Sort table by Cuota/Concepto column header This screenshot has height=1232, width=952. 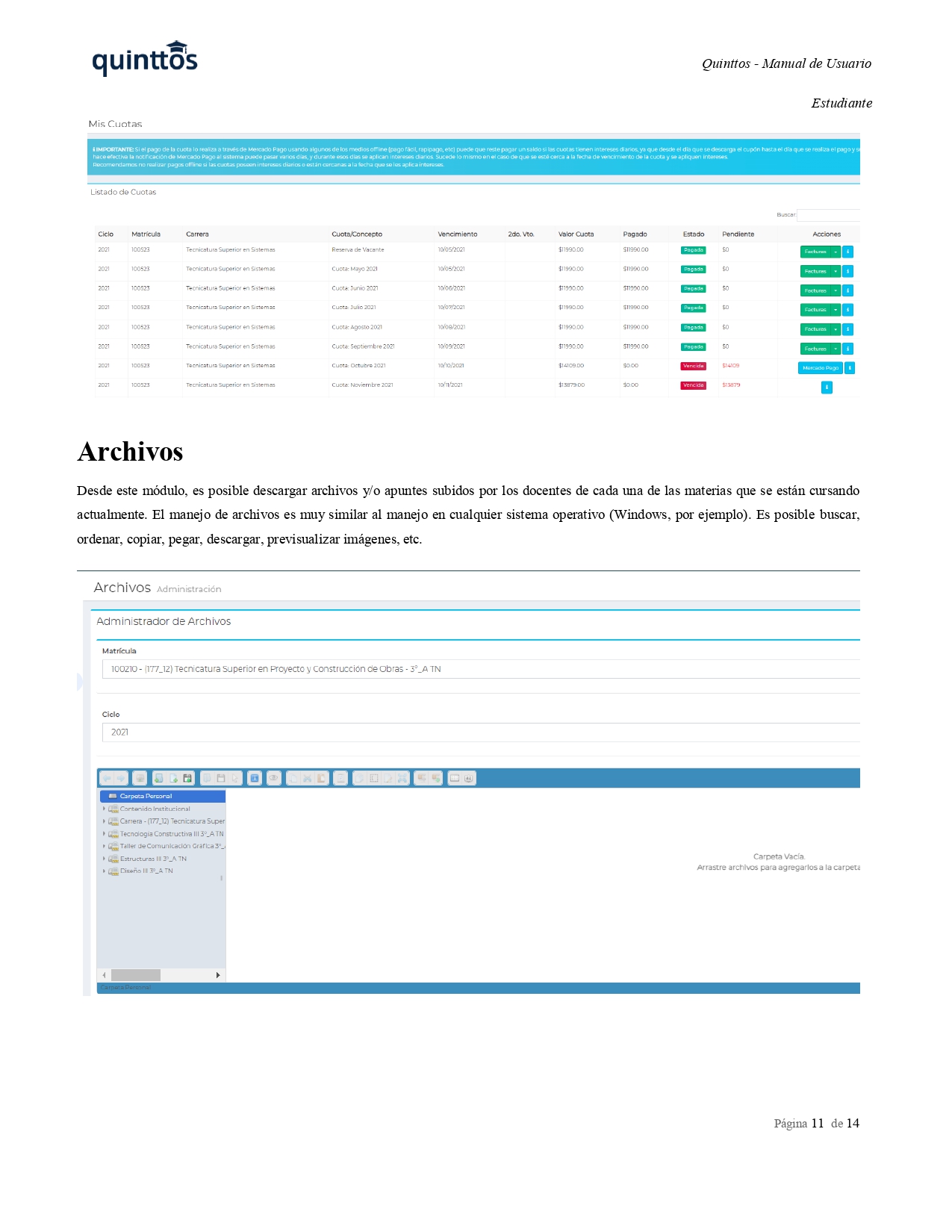[357, 234]
